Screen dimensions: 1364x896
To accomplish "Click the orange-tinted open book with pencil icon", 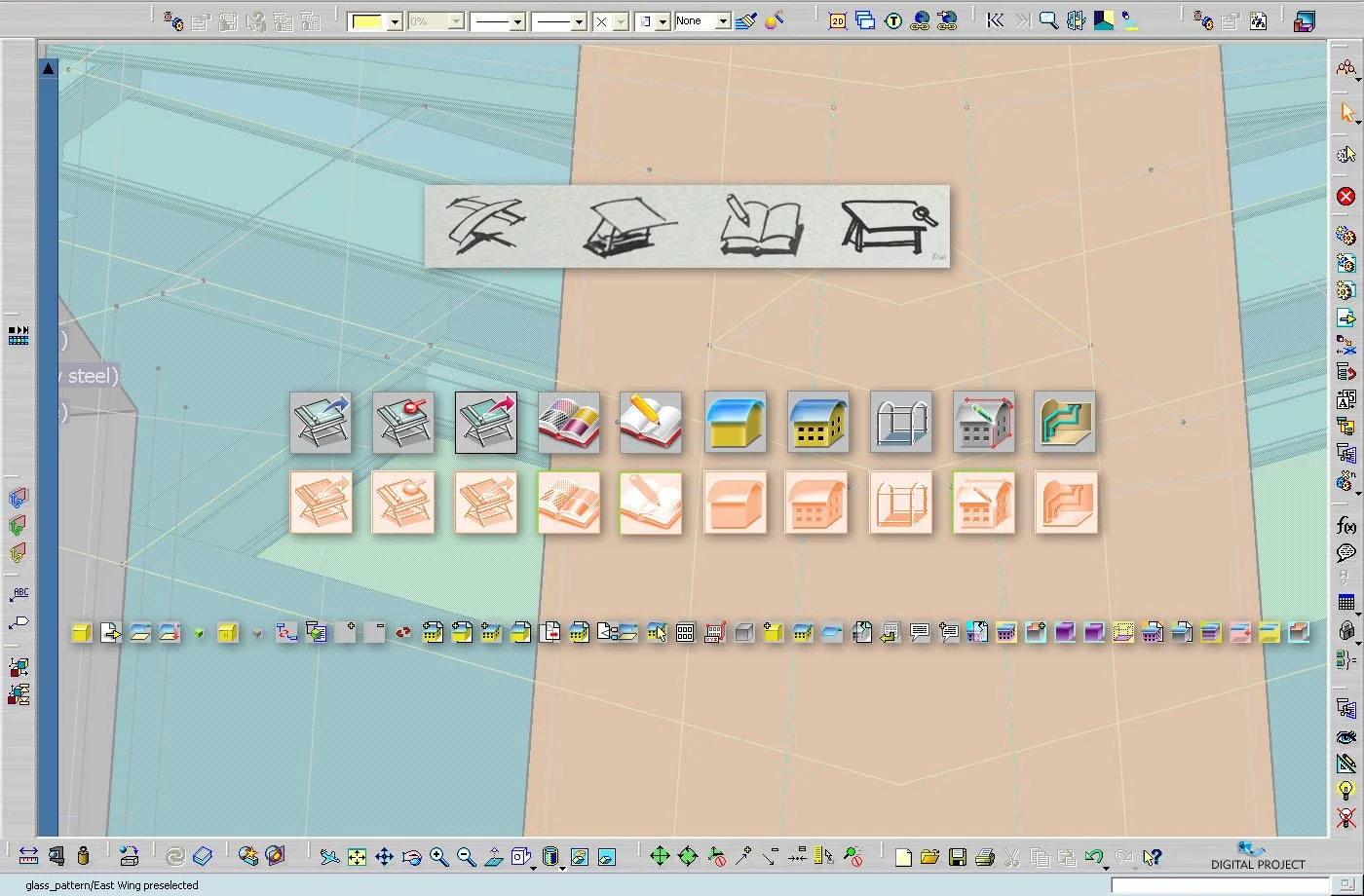I will coord(651,503).
